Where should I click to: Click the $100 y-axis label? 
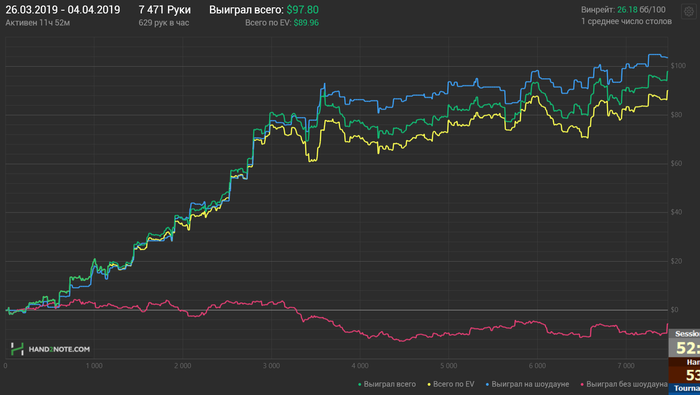tap(678, 66)
